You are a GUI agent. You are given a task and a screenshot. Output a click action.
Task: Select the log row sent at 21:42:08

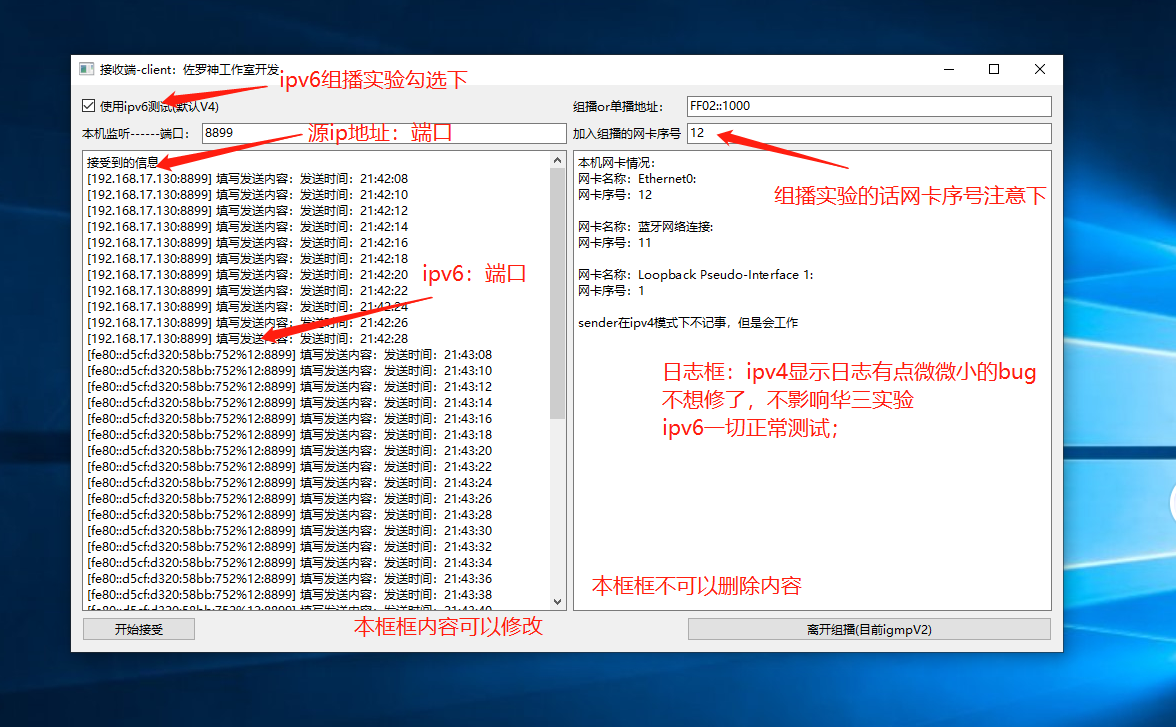click(248, 179)
